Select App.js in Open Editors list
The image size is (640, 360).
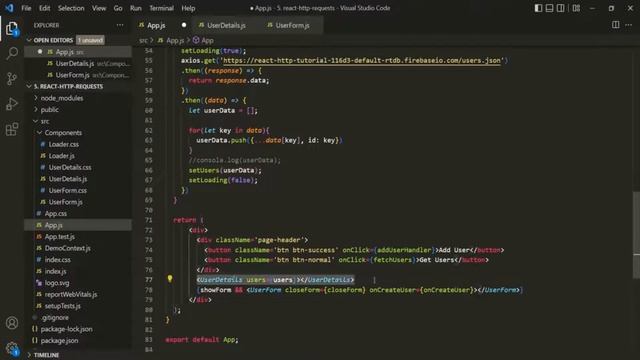78,52
